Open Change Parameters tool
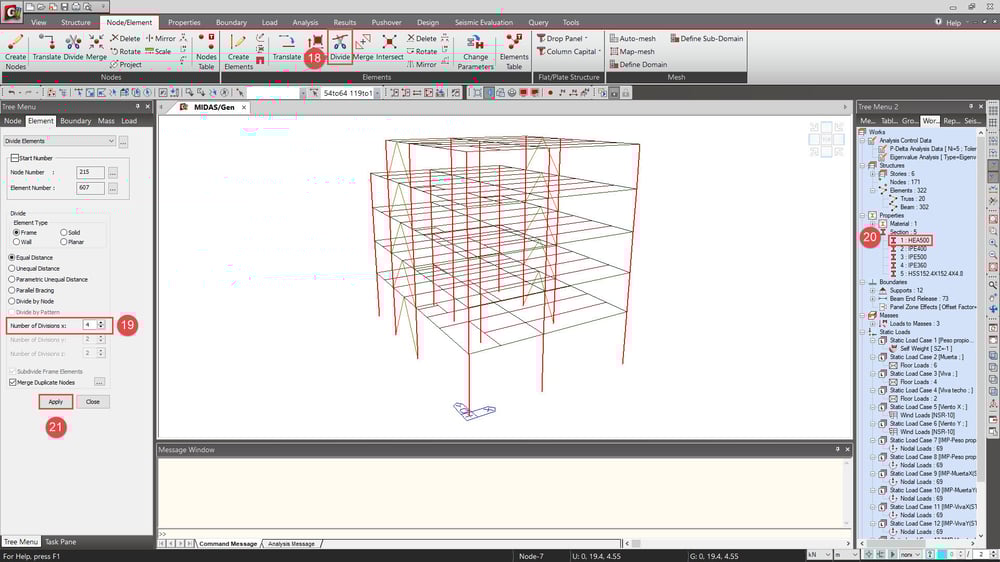1000x562 pixels. pos(475,51)
